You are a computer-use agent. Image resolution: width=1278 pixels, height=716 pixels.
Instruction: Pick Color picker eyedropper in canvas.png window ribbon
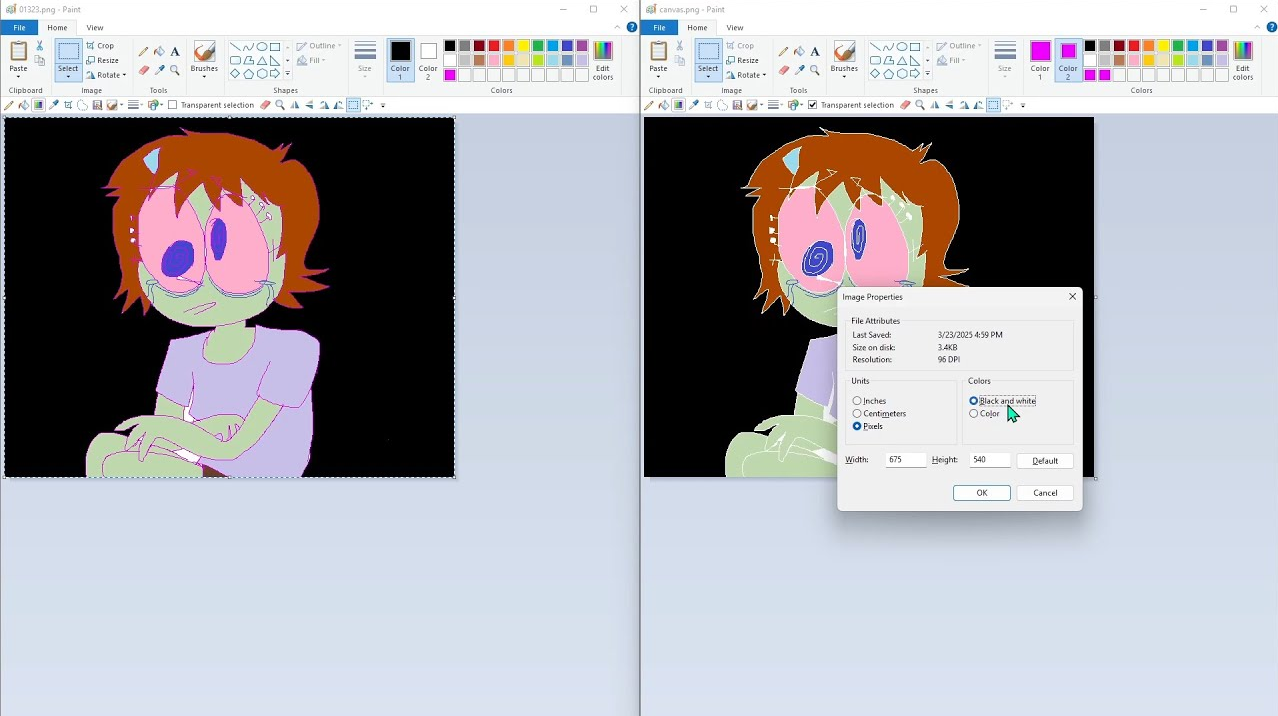(x=799, y=70)
